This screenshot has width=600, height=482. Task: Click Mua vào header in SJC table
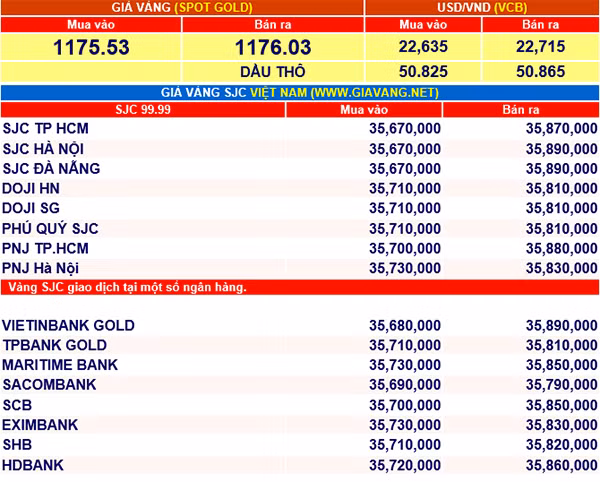click(x=364, y=110)
